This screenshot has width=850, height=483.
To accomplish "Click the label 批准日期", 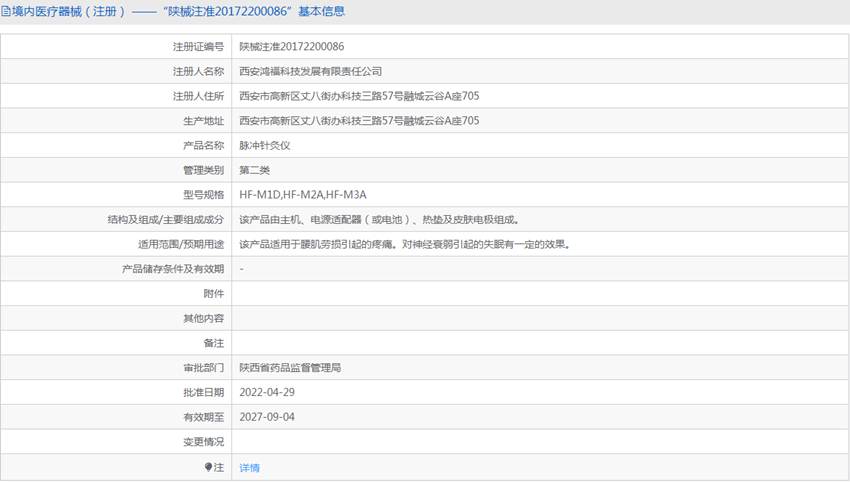I will click(203, 392).
